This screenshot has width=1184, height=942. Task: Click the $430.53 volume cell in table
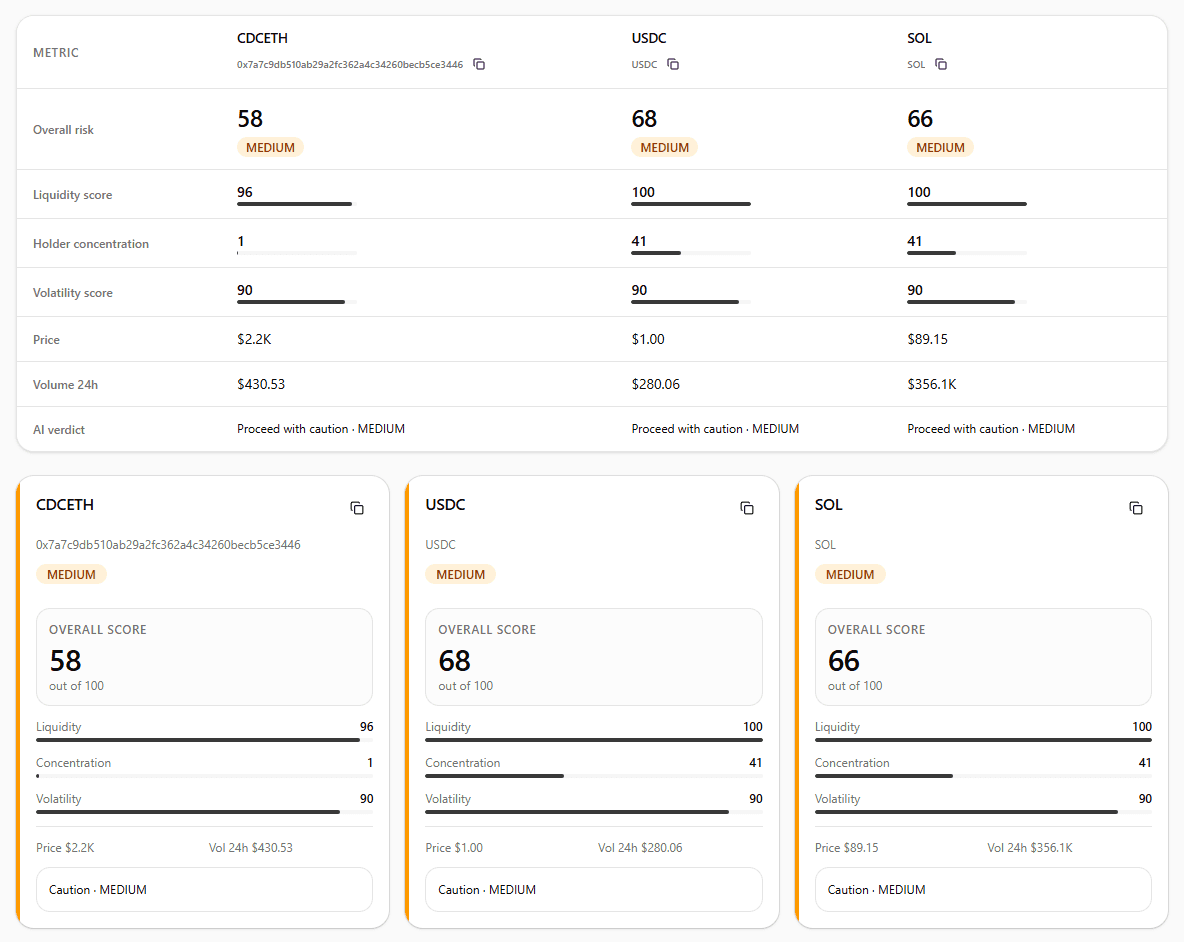tap(261, 384)
